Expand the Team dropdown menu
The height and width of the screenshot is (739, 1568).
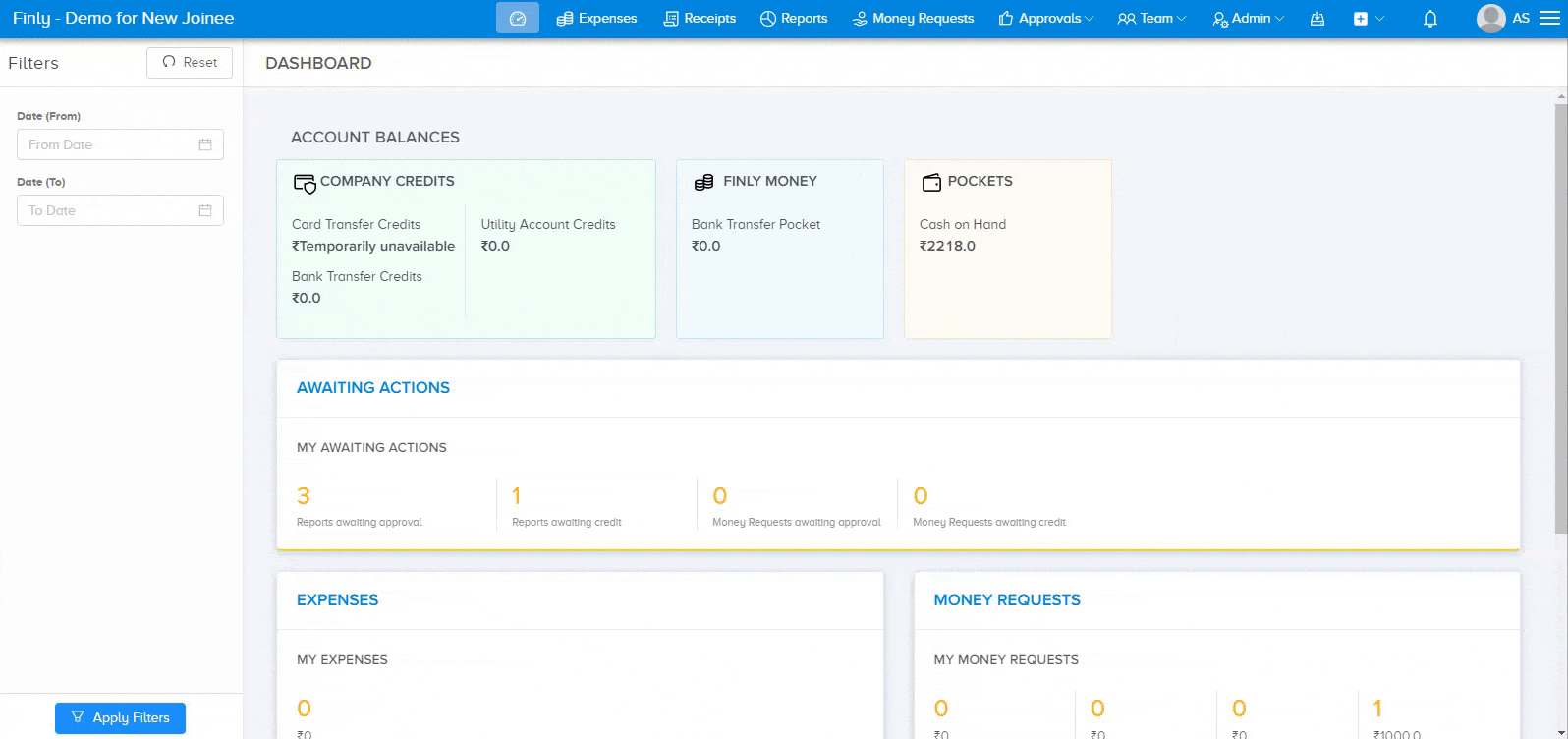(x=1151, y=19)
